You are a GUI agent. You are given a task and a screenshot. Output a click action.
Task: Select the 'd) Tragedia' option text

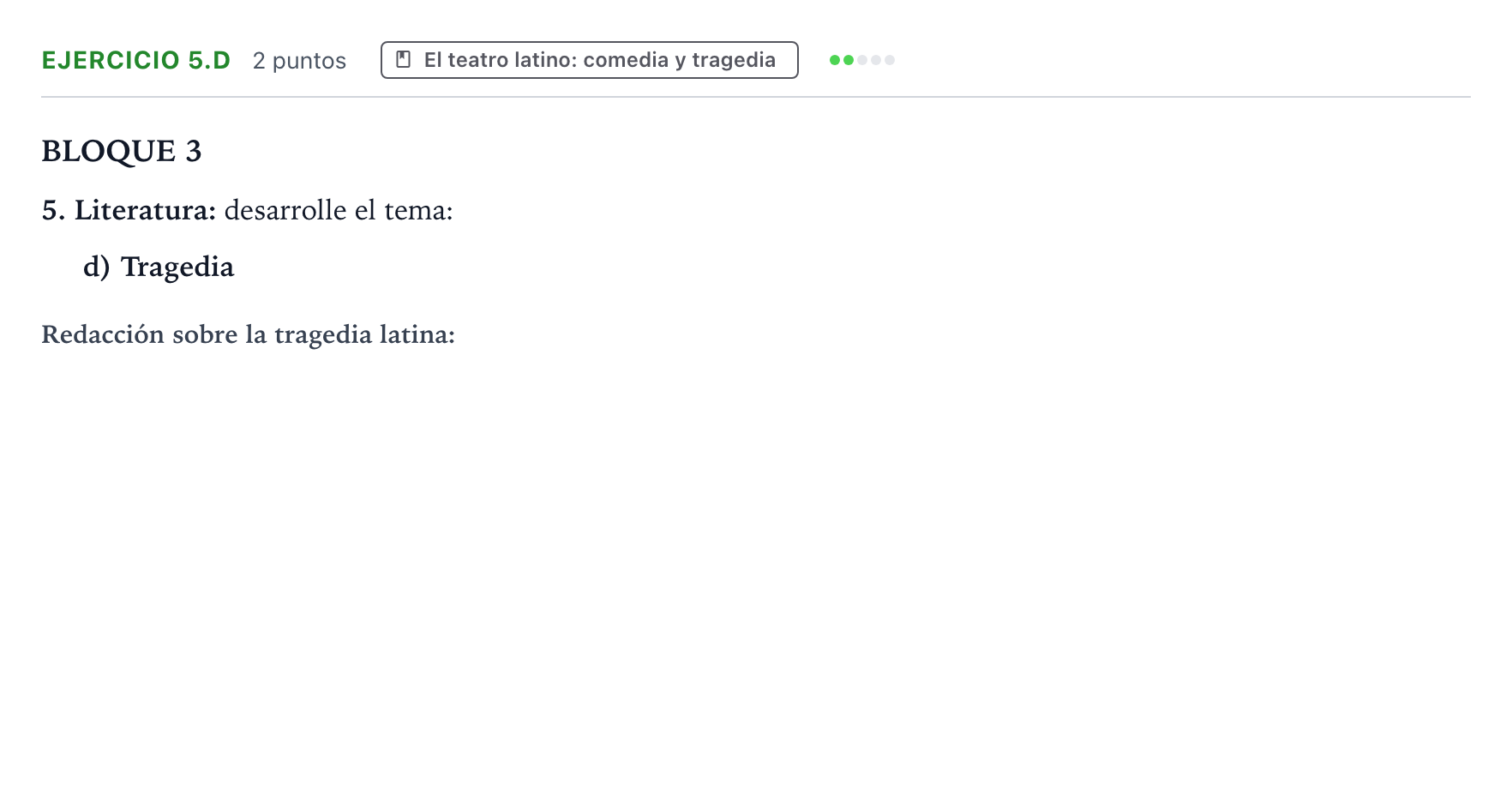point(159,267)
